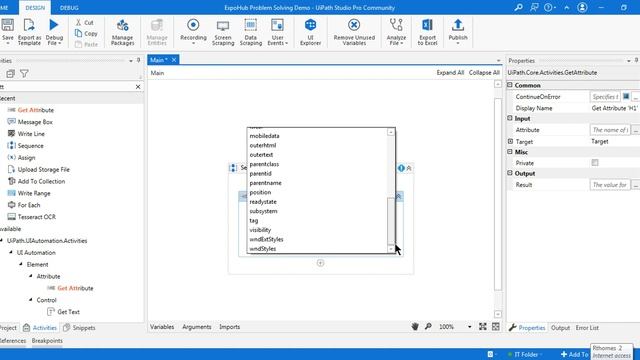Open the Imports panel

(x=229, y=327)
